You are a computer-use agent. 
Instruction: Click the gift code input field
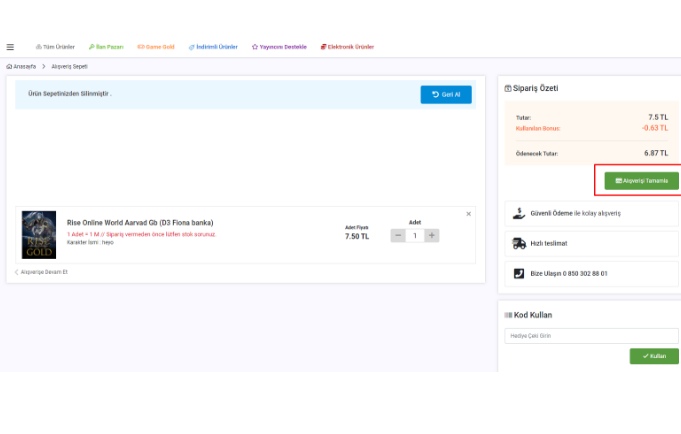(591, 336)
